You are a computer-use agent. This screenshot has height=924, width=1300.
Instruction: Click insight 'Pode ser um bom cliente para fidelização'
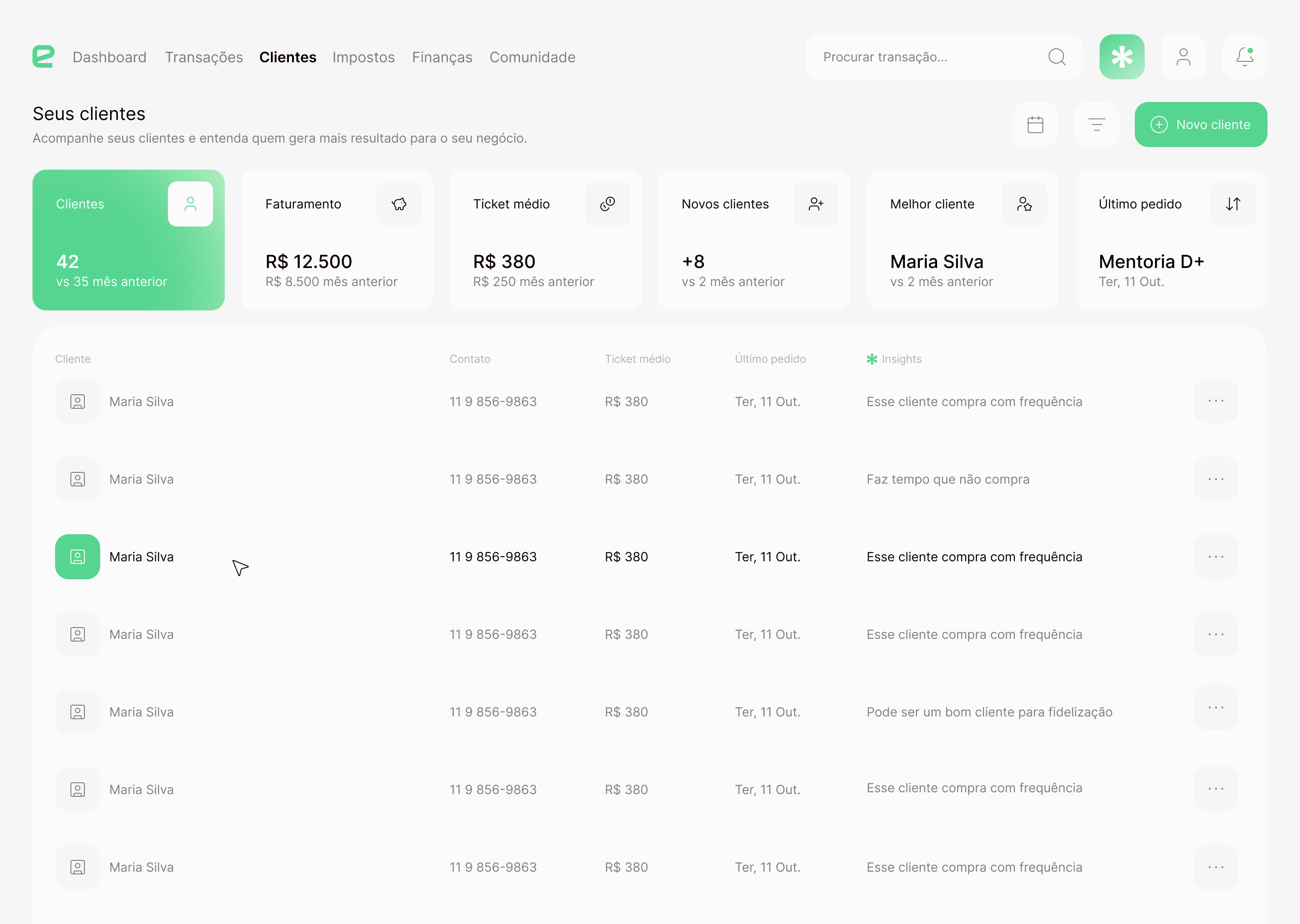[x=989, y=712]
